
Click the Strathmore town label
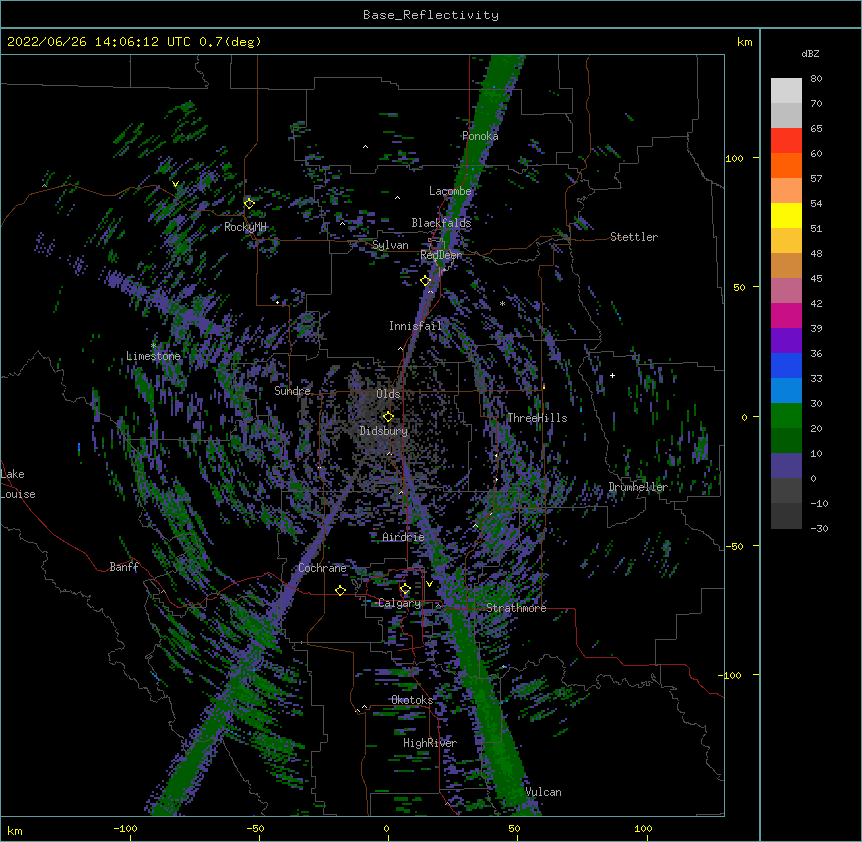(x=516, y=608)
